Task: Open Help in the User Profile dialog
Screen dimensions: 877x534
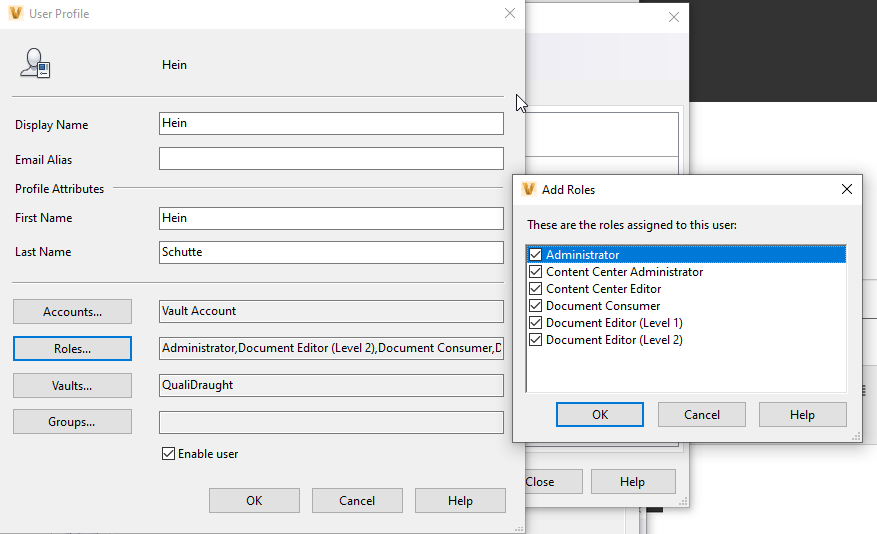Action: pos(460,501)
